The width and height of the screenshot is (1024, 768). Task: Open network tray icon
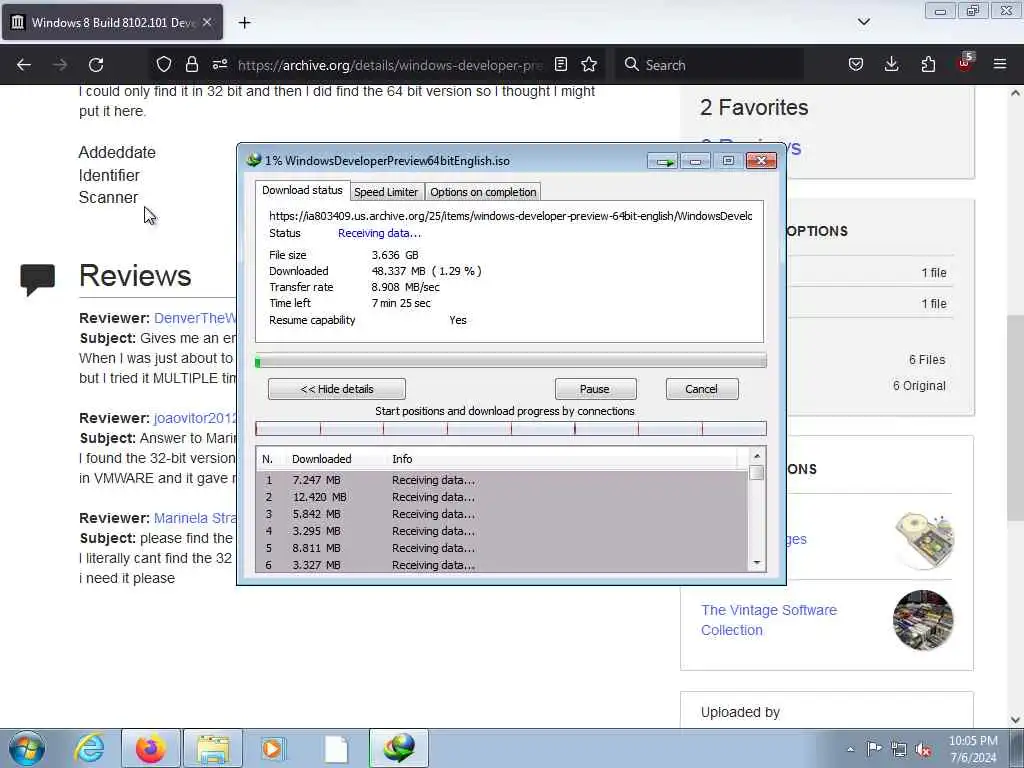click(x=899, y=750)
